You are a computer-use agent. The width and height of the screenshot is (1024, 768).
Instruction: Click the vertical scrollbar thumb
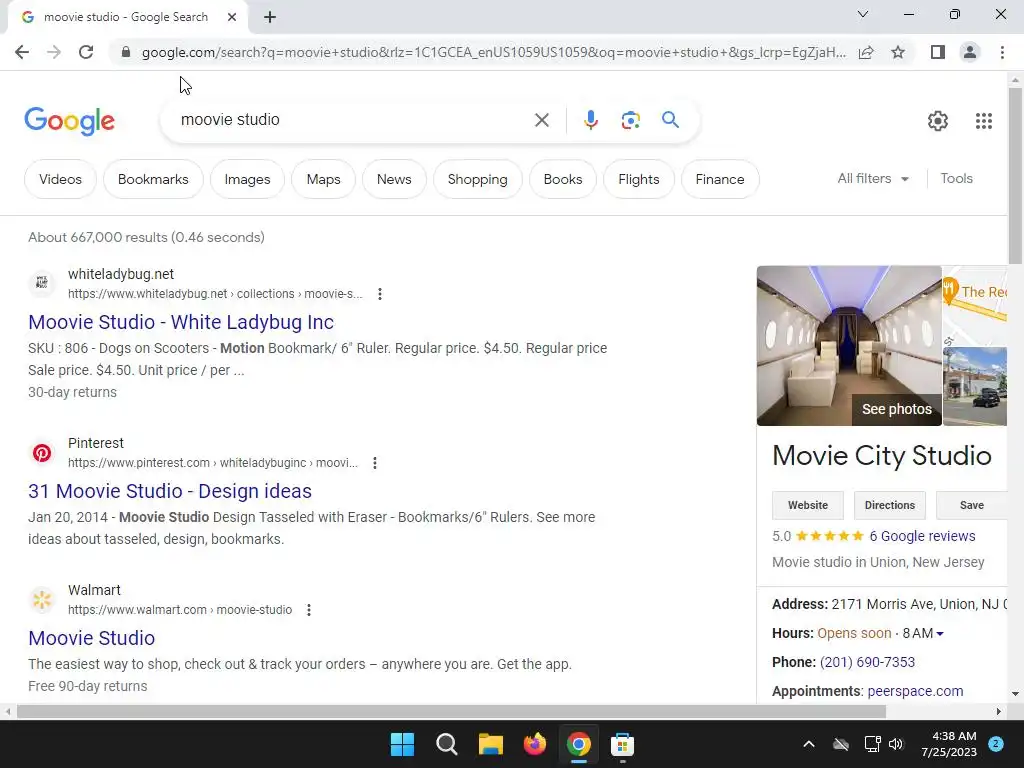coord(1015,176)
